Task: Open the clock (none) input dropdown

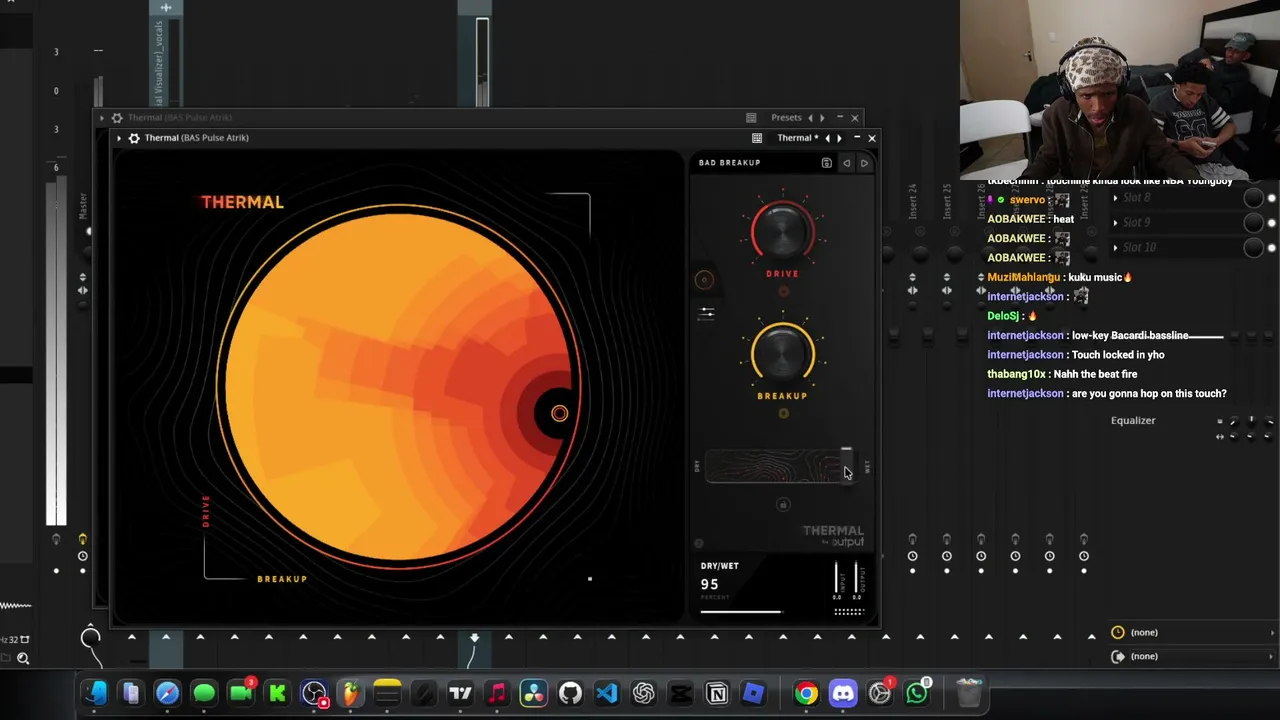Action: click(1194, 633)
